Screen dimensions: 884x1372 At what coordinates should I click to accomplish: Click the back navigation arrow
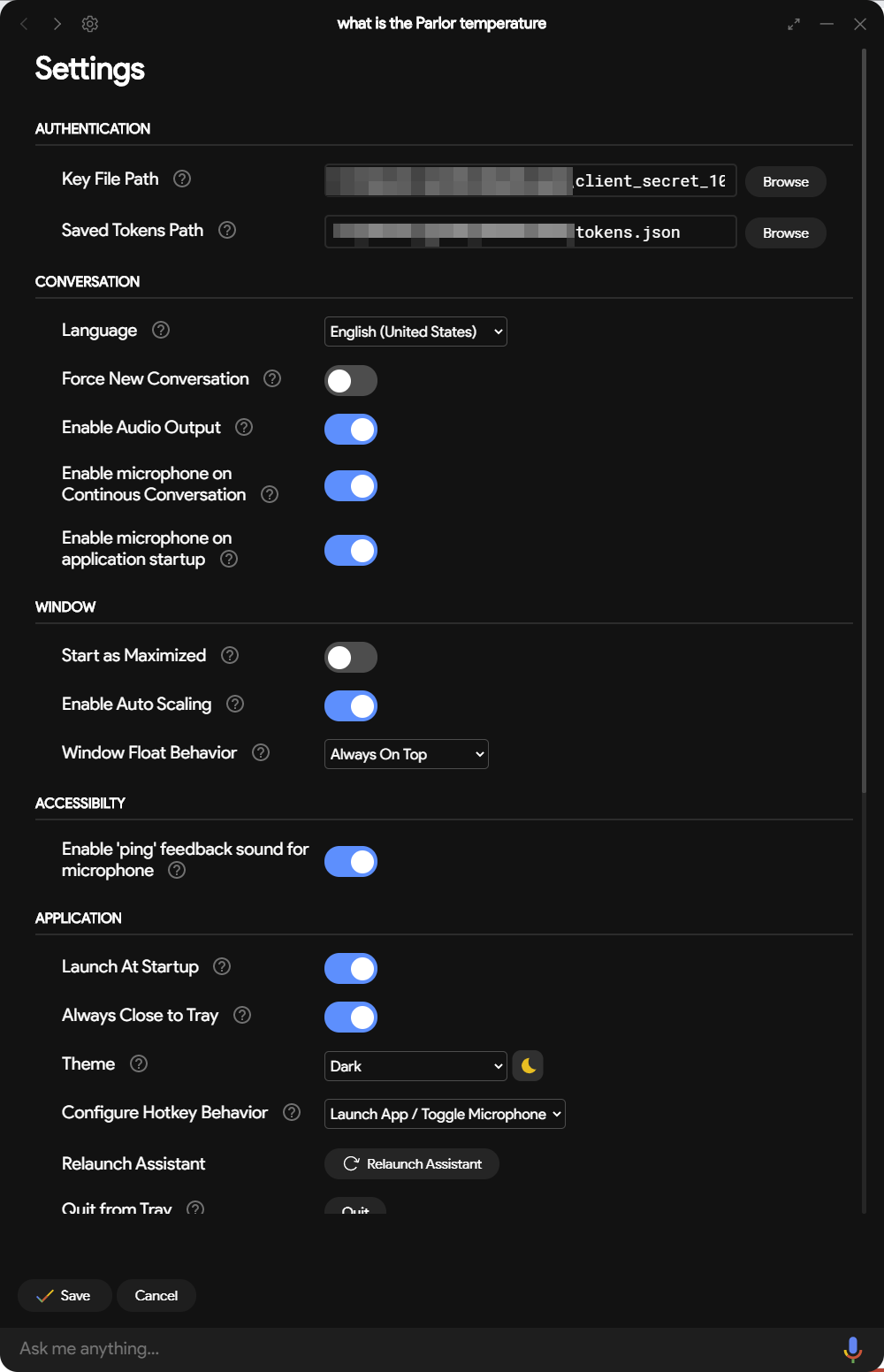tap(23, 24)
